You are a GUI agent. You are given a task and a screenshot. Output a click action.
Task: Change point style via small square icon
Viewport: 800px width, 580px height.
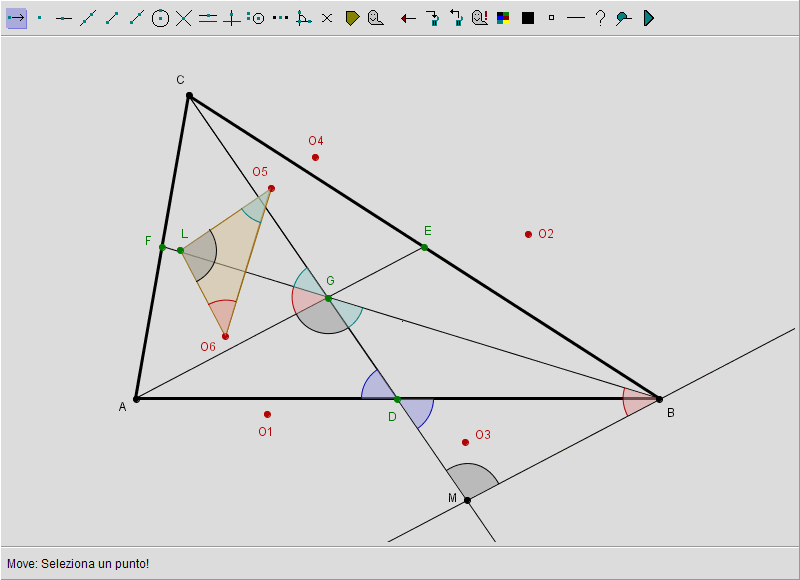click(551, 18)
